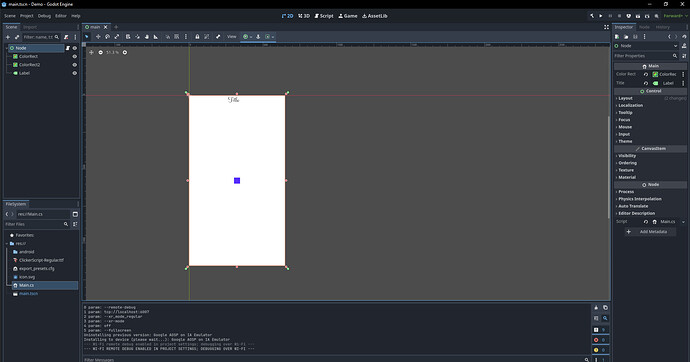690x362 pixels.
Task: Toggle visibility of Label node
Action: click(74, 73)
